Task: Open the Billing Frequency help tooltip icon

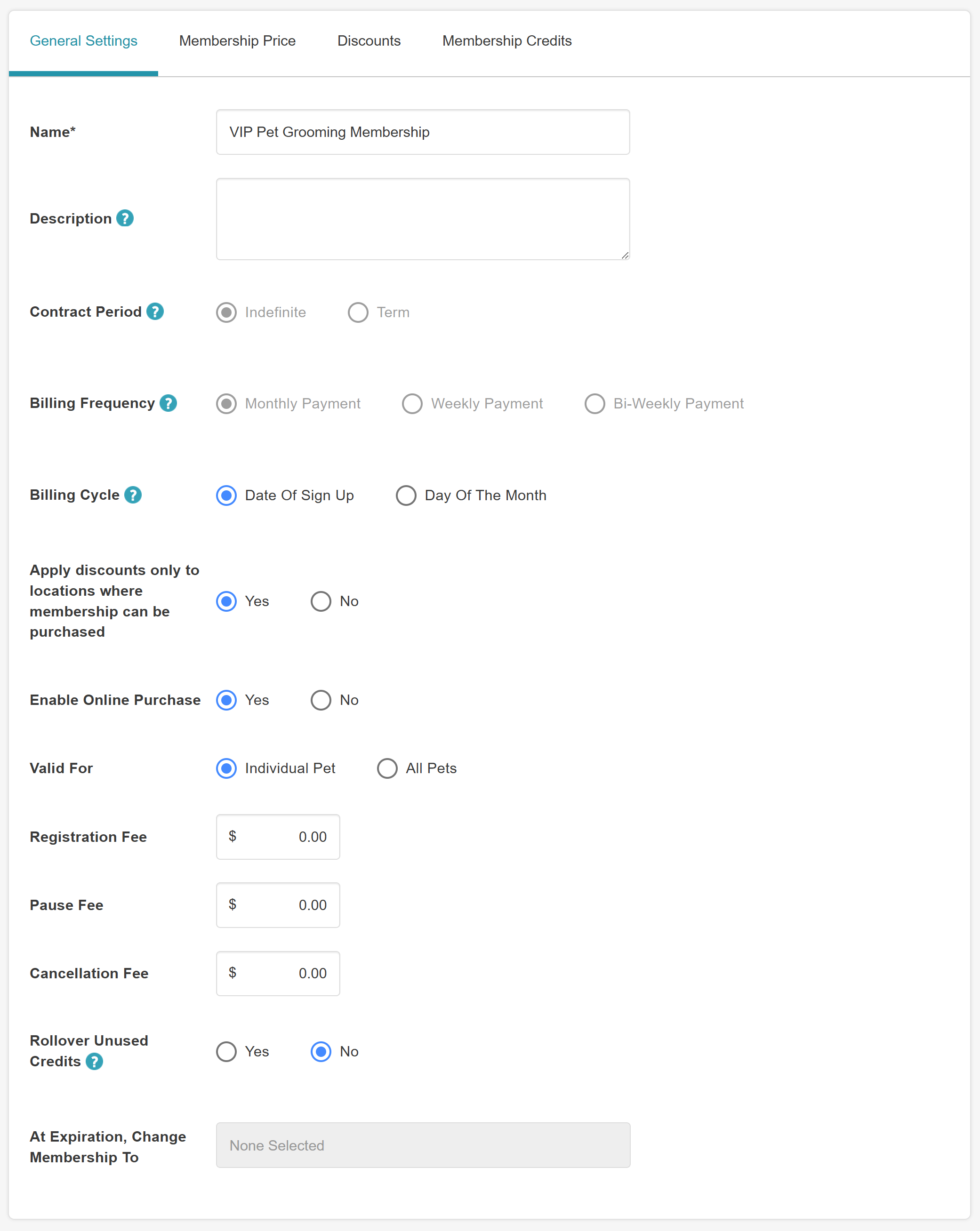Action: 168,403
